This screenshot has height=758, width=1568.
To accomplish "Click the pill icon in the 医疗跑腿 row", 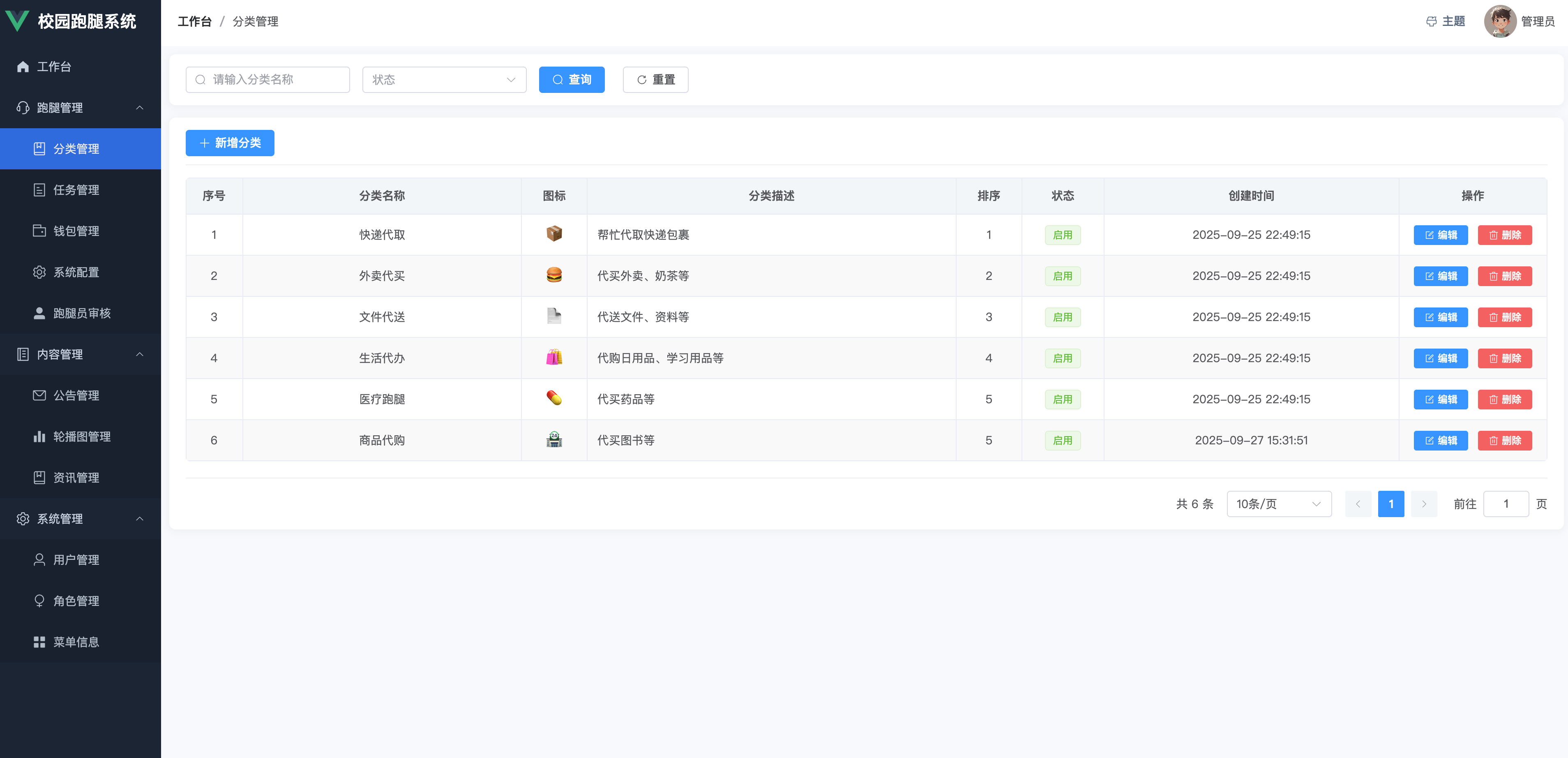I will coord(553,398).
